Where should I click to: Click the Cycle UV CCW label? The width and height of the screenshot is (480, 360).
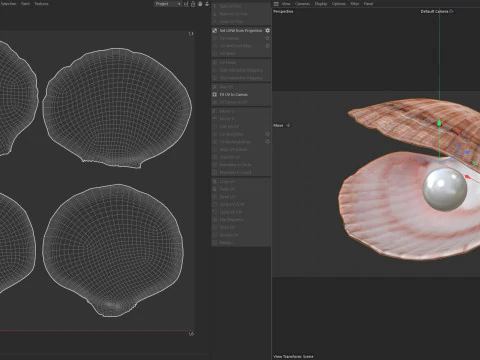[x=232, y=204]
